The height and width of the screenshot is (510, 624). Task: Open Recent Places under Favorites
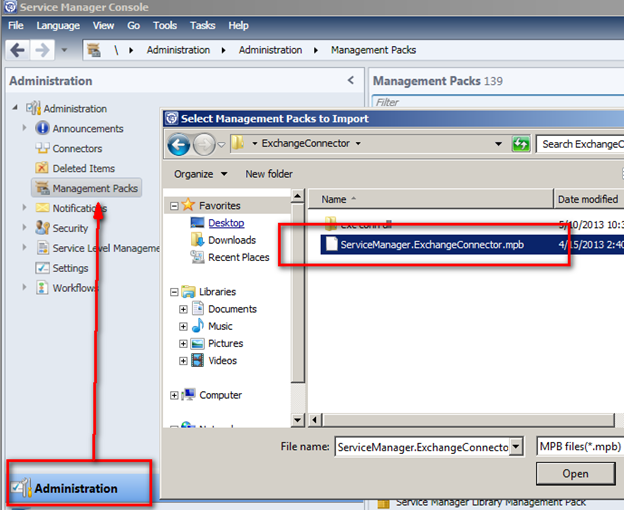click(x=238, y=257)
